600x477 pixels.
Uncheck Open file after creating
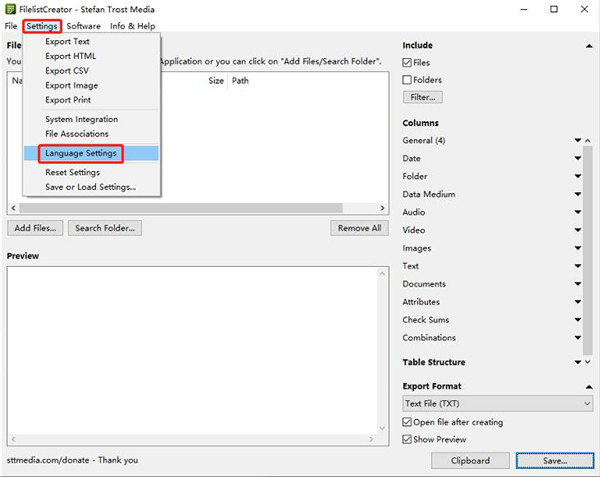tap(407, 422)
